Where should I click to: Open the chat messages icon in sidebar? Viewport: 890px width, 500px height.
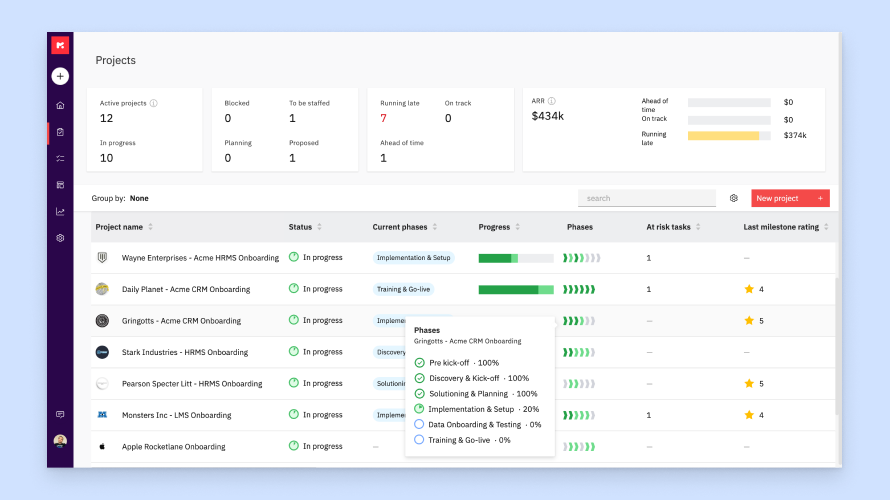[60, 414]
